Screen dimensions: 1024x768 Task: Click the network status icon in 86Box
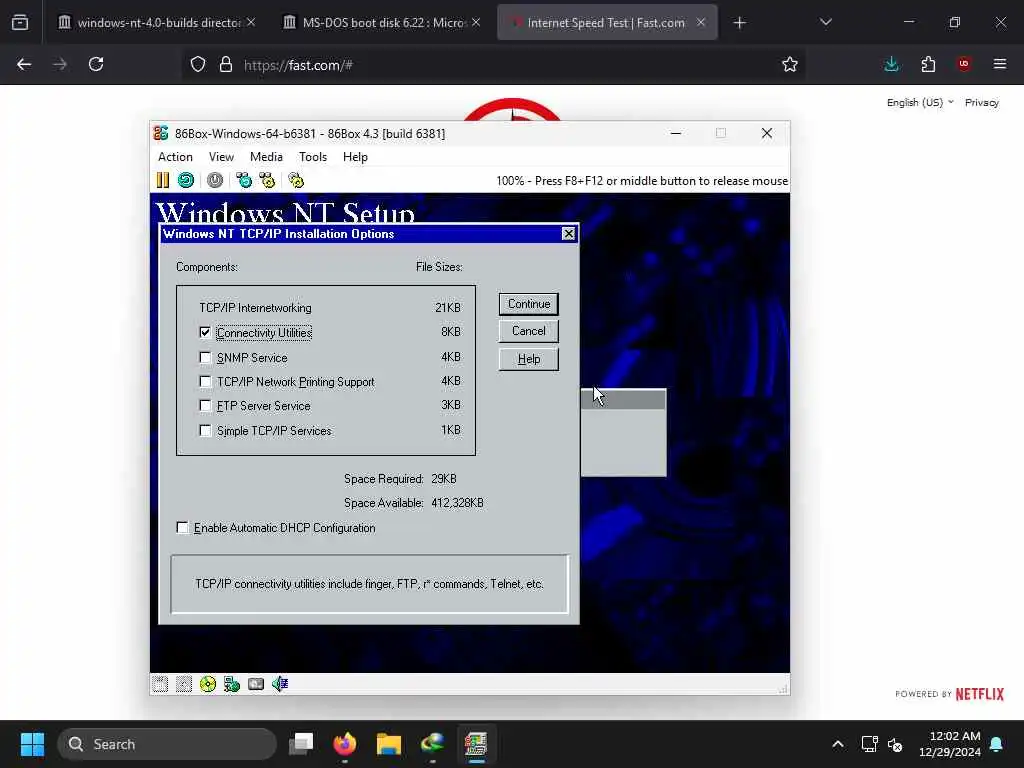232,684
